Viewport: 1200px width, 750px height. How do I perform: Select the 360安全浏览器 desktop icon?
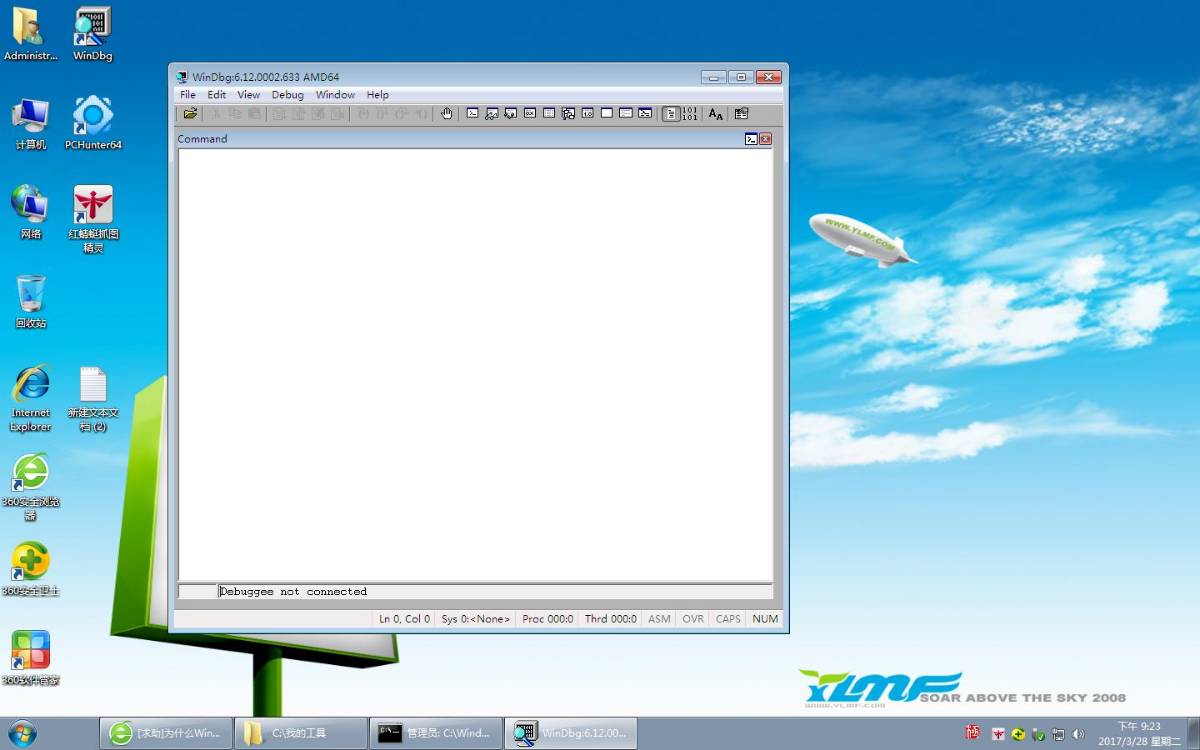click(x=30, y=487)
